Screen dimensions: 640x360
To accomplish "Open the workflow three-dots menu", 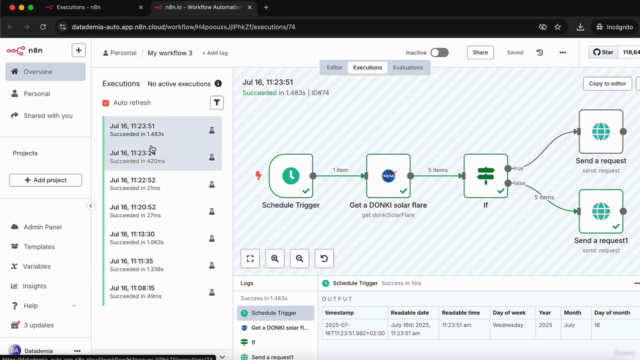I will tap(562, 53).
